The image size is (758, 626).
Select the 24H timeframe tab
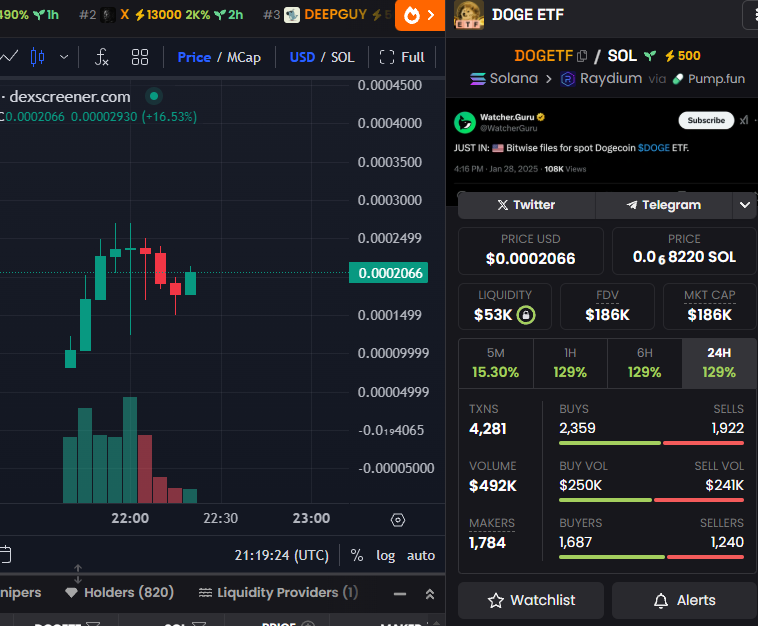(719, 363)
